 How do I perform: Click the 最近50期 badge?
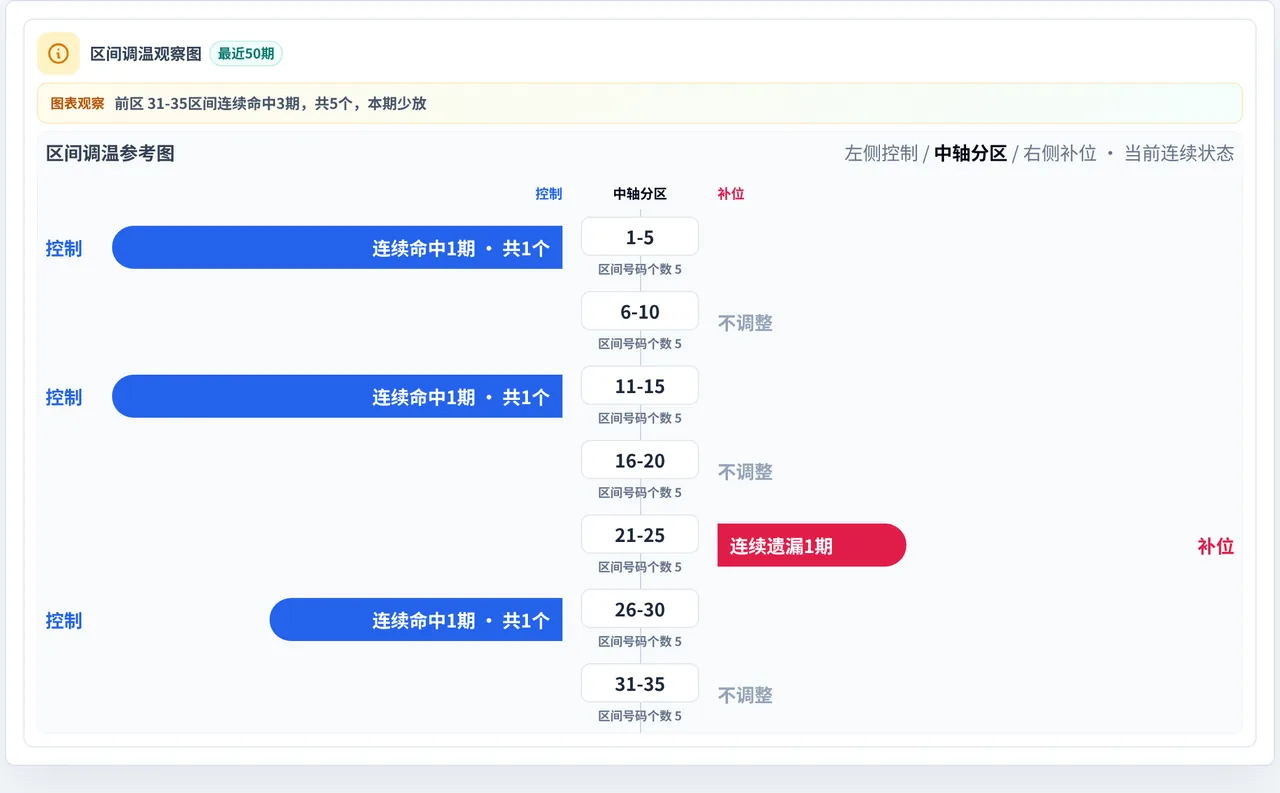click(x=246, y=54)
